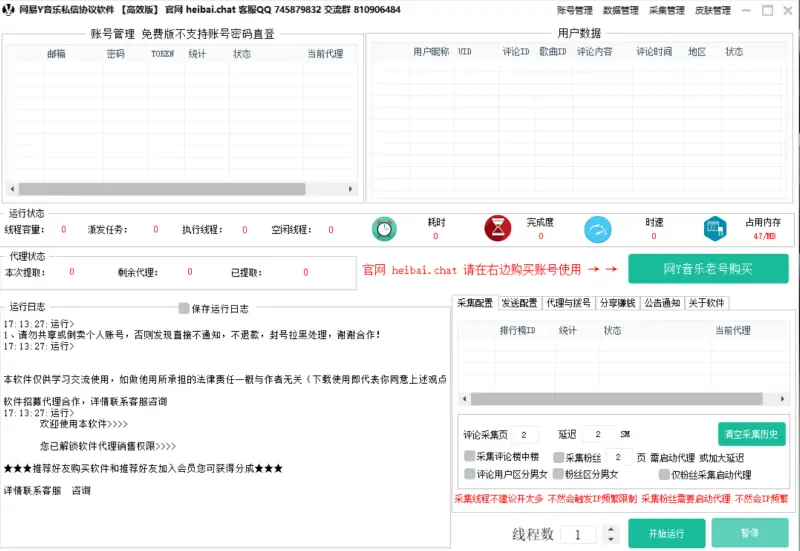Click the app logo icon in title bar

pos(10,10)
